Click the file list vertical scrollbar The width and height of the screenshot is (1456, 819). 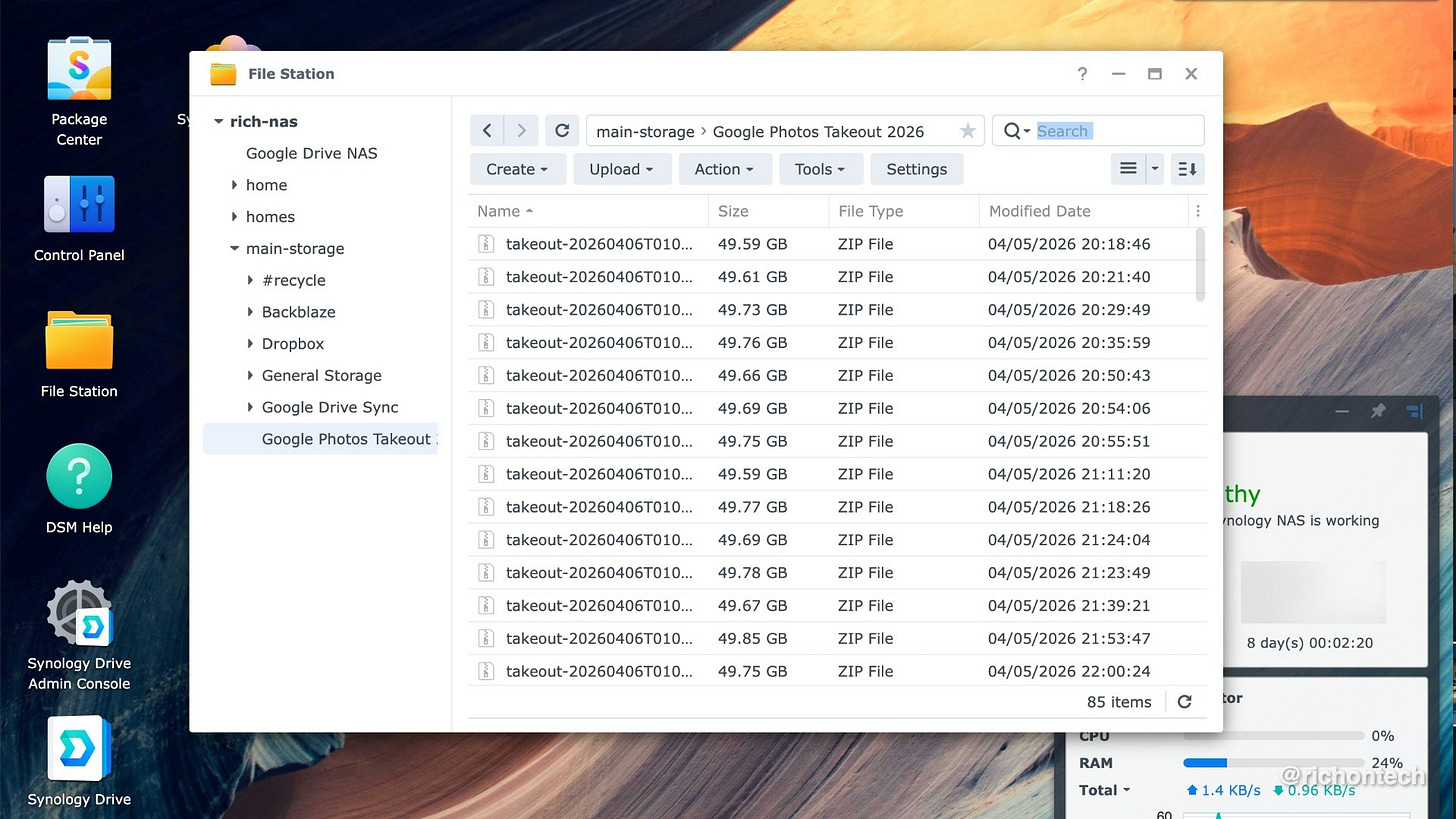coord(1200,265)
